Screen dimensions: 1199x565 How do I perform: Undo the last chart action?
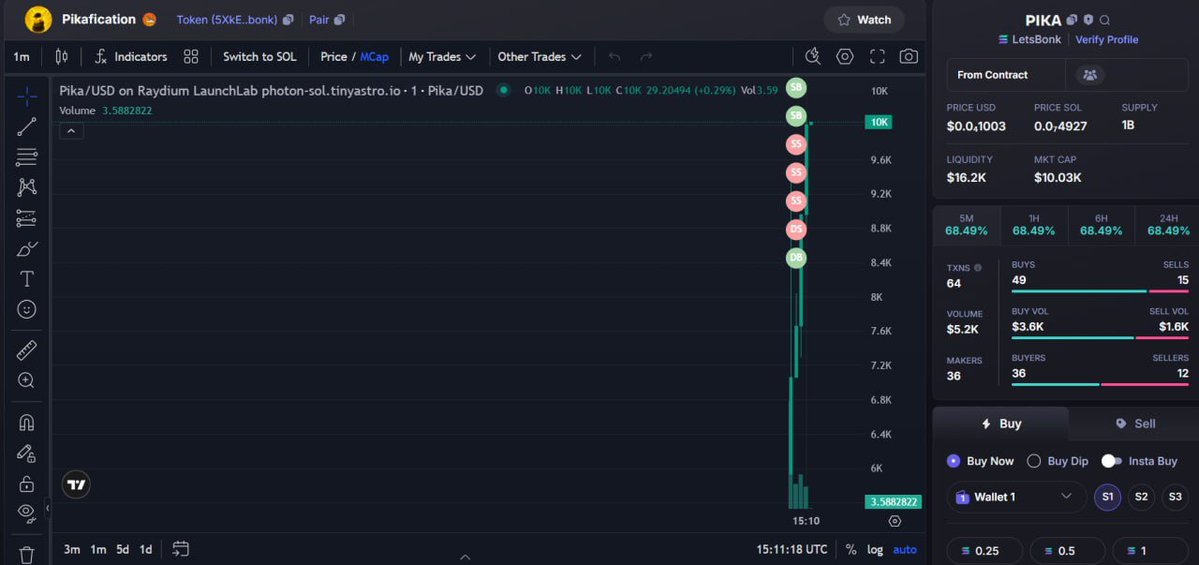coord(614,57)
